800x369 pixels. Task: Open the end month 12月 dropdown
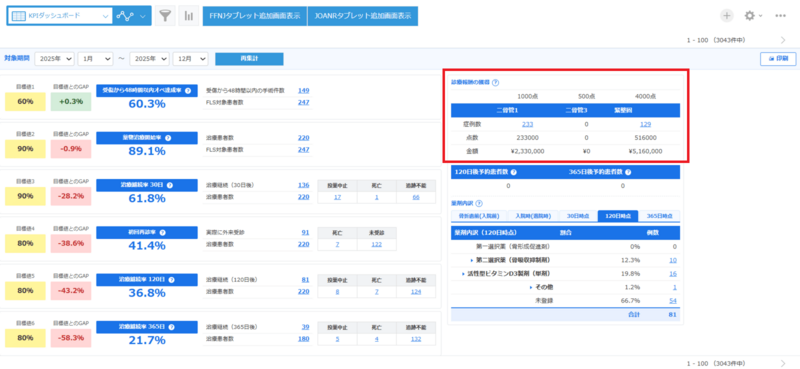tap(190, 59)
